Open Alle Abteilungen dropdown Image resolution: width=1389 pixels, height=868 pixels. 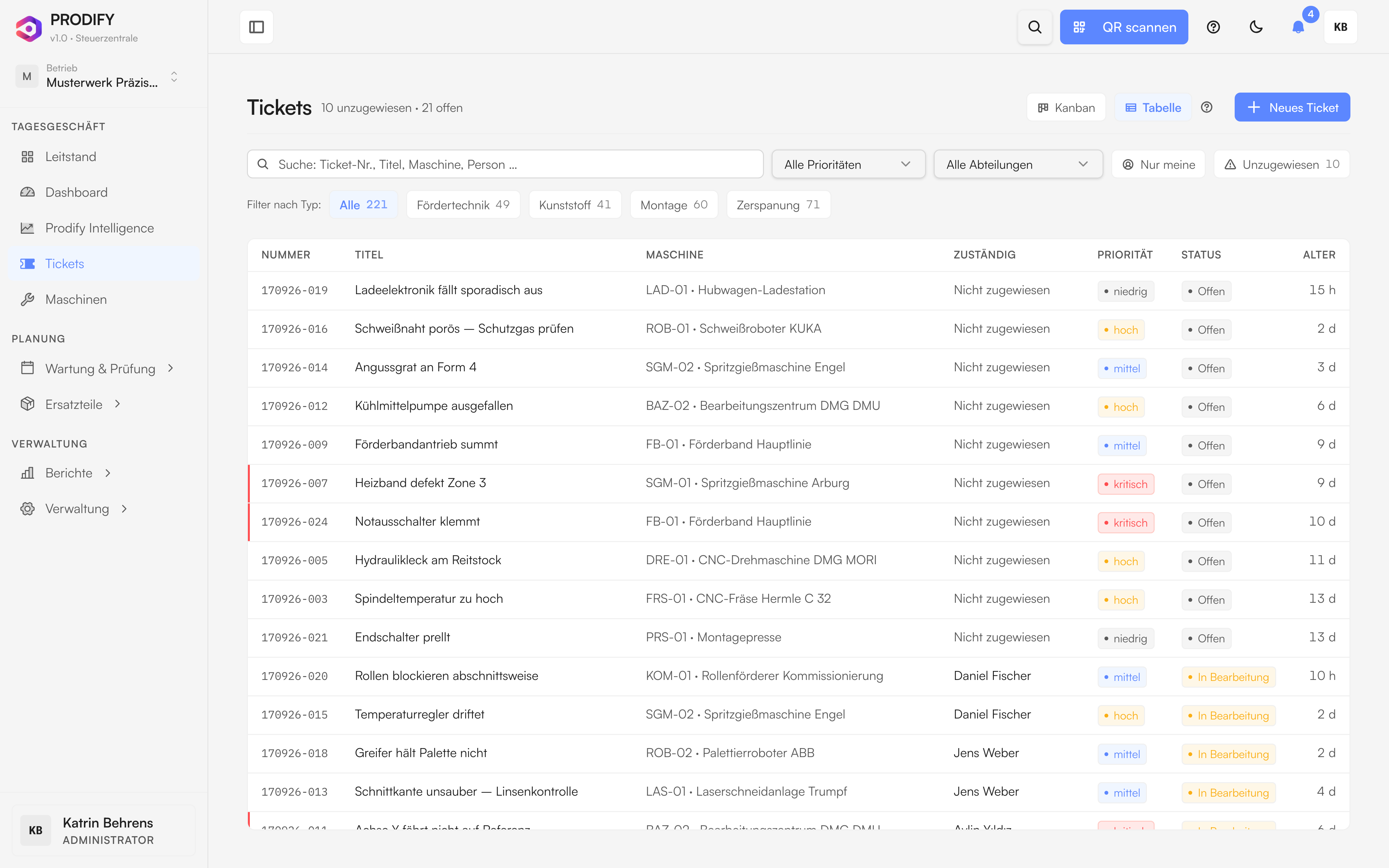[x=1018, y=164]
